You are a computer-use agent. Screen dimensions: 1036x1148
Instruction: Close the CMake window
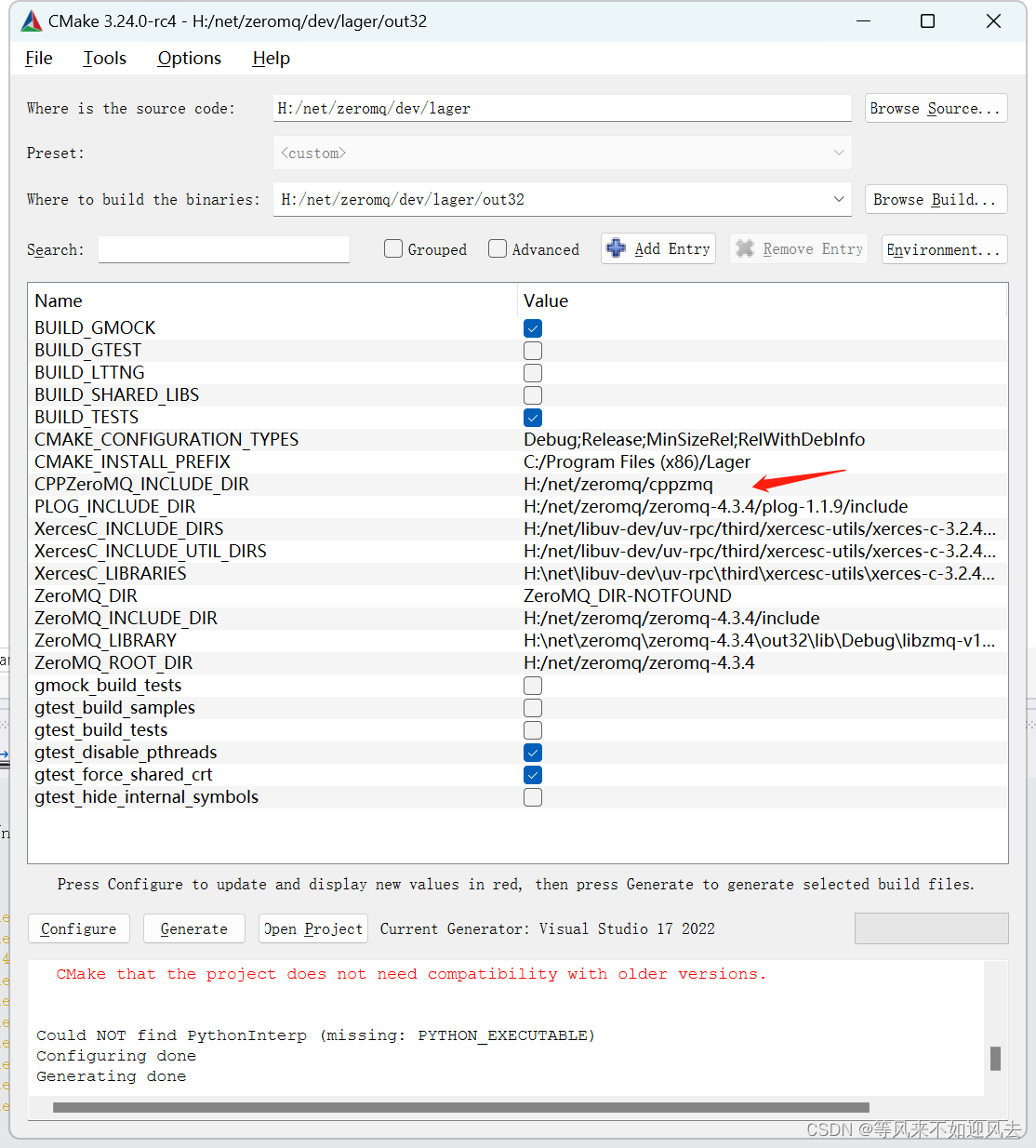pyautogui.click(x=993, y=20)
